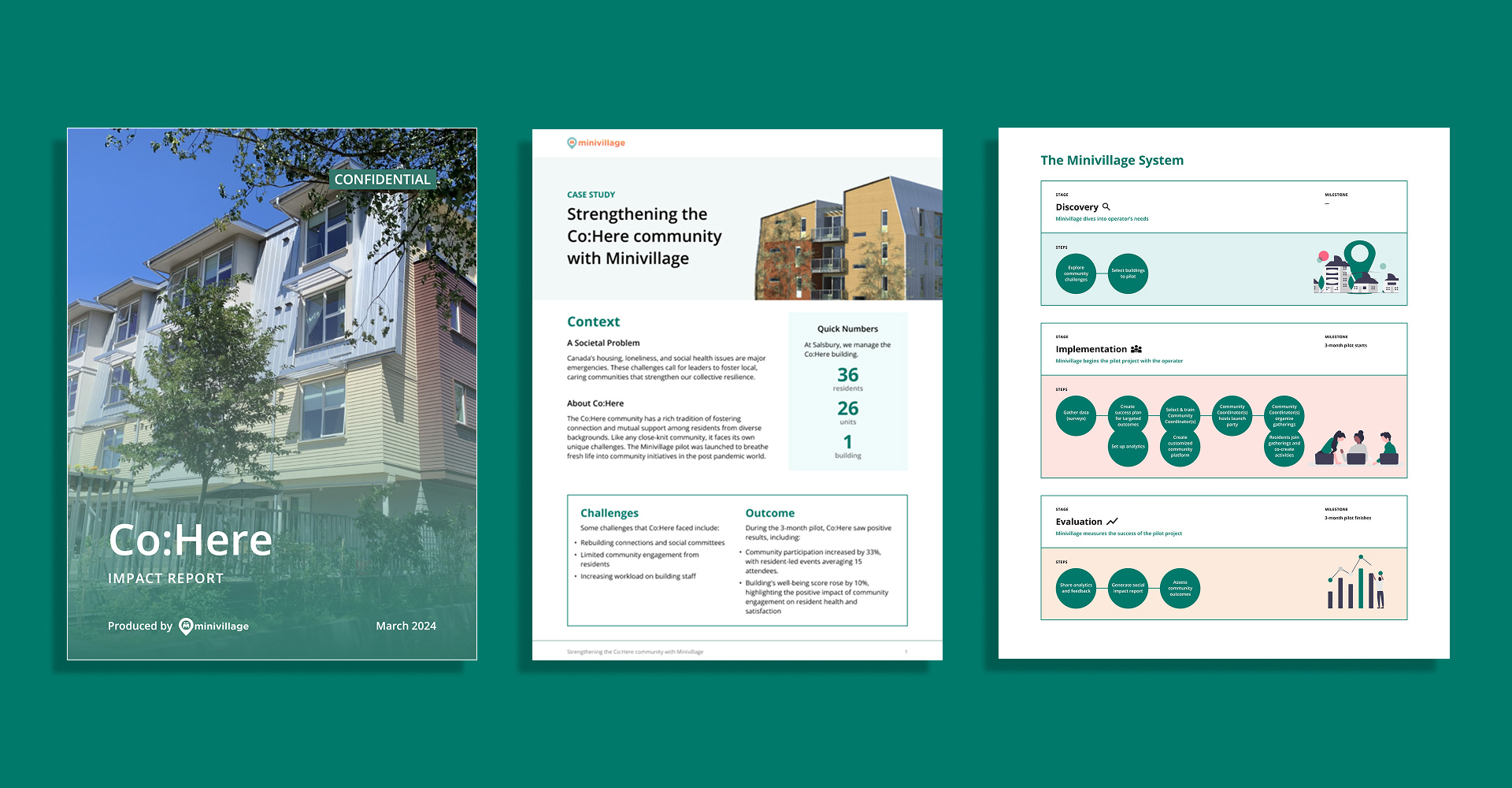This screenshot has width=1512, height=788.
Task: Click the magnifying glass icon beside Discovery
Action: pyautogui.click(x=1107, y=206)
